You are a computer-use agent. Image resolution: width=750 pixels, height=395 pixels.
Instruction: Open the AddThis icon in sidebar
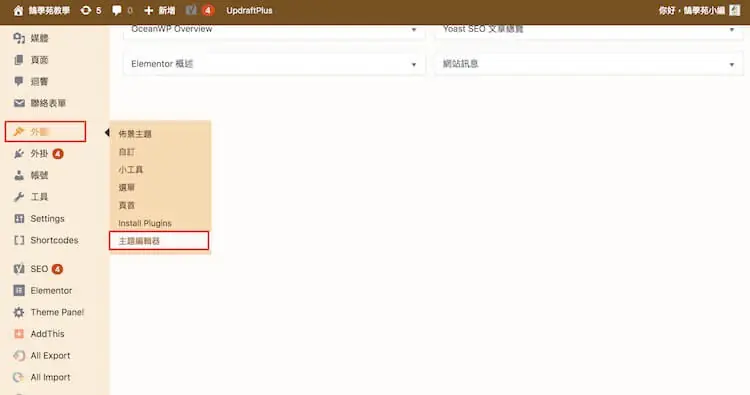pyautogui.click(x=19, y=334)
